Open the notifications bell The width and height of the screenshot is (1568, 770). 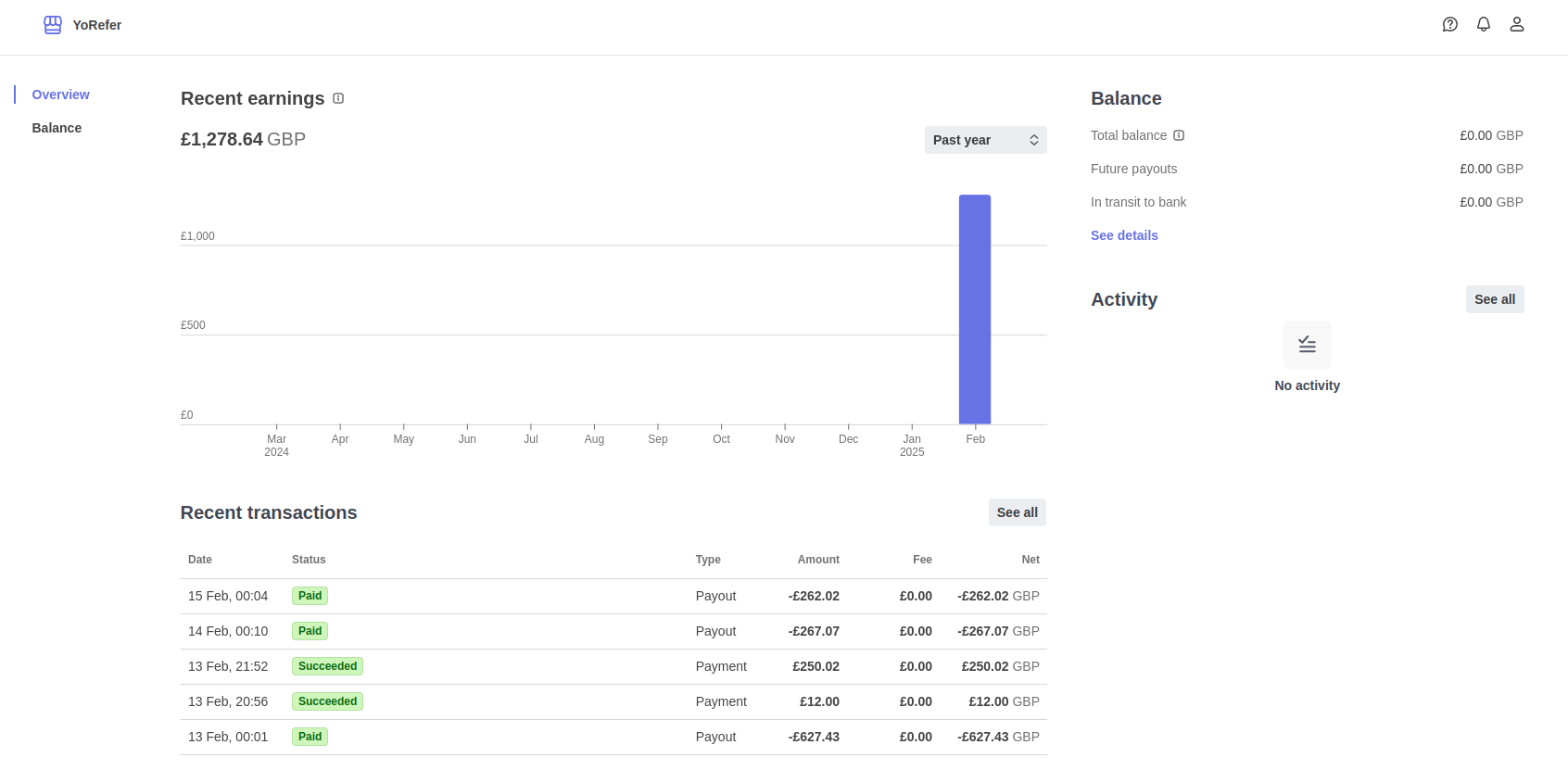(x=1484, y=24)
